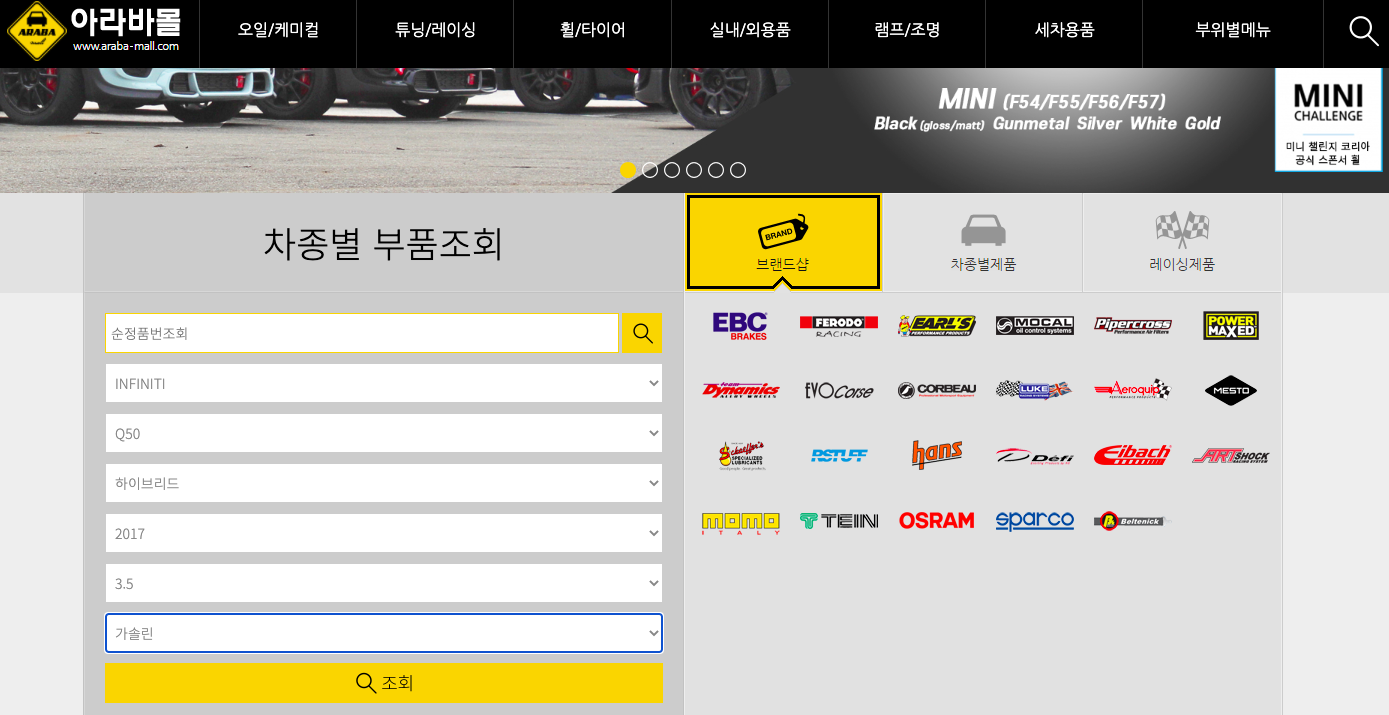Open the 실내/외용품 menu
Image resolution: width=1389 pixels, height=715 pixels.
coord(750,30)
